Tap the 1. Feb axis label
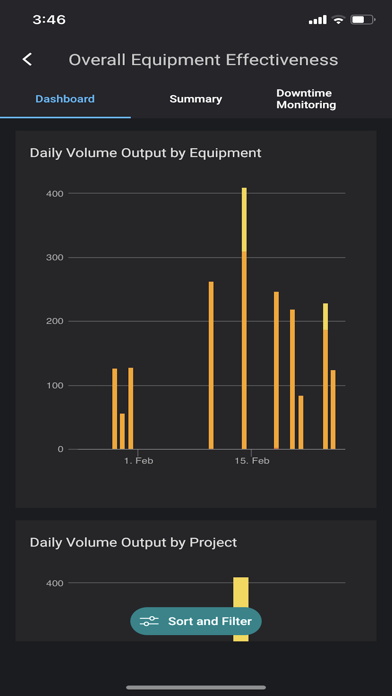 pos(139,461)
